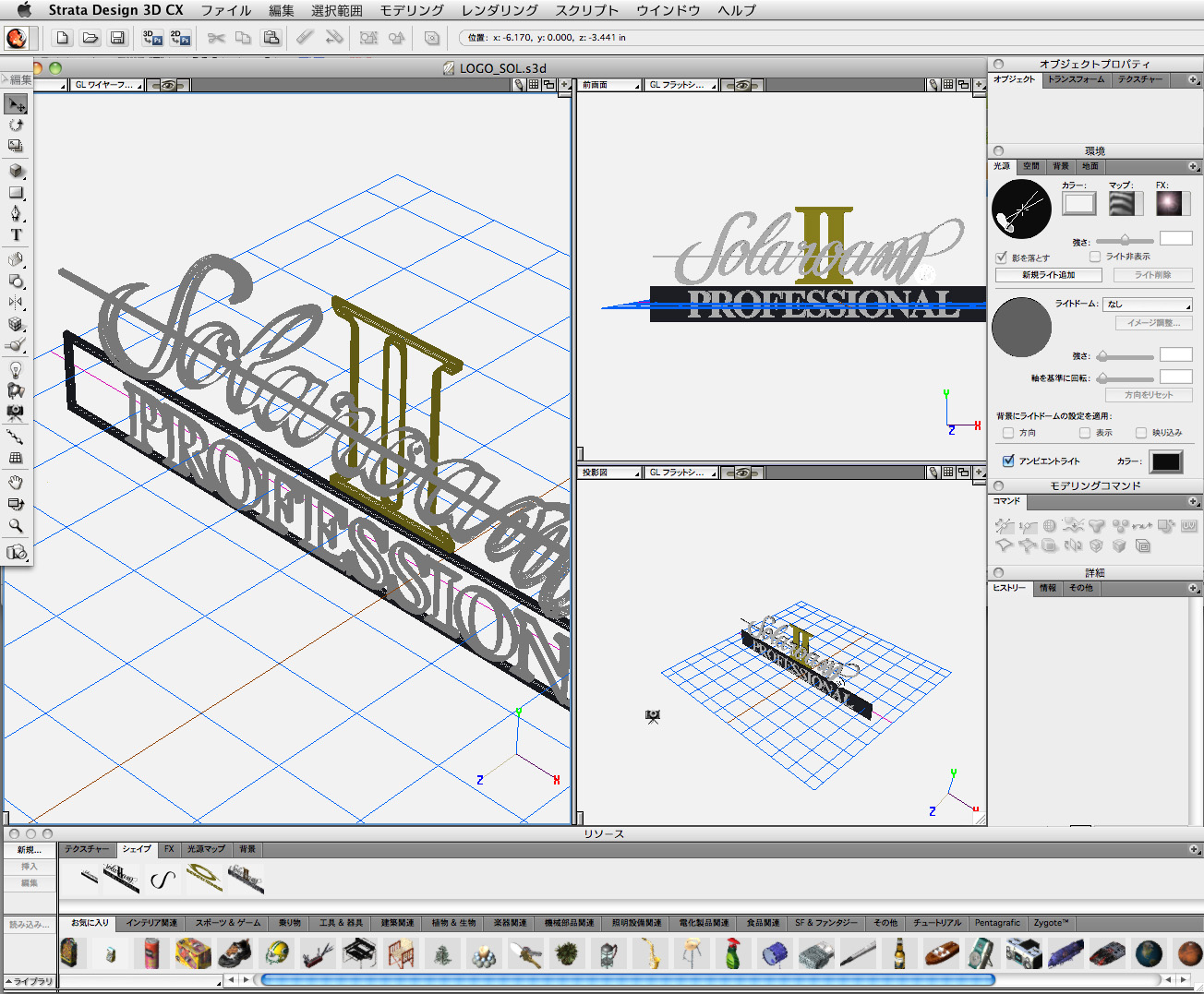The height and width of the screenshot is (994, 1204).
Task: Toggle the eye visibility in left view header
Action: (x=168, y=85)
